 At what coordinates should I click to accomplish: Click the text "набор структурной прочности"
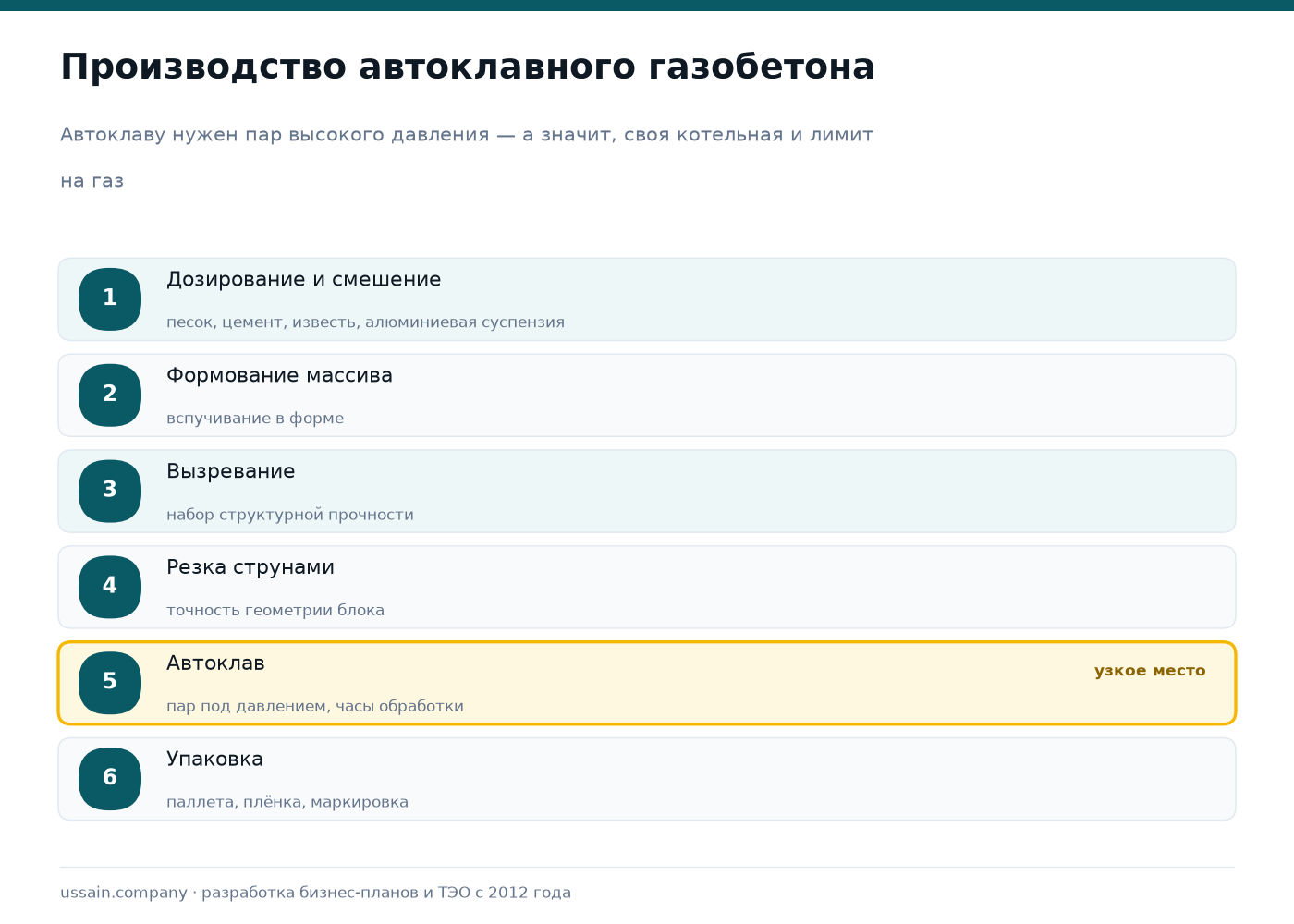pos(290,515)
